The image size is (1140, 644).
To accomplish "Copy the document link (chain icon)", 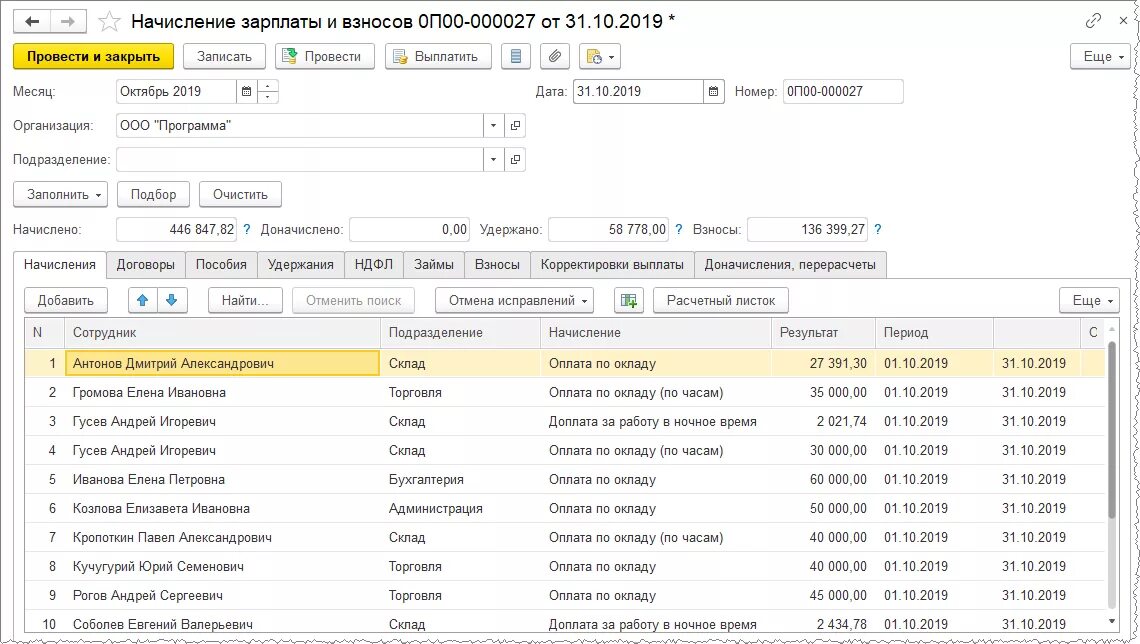I will pos(1093,21).
